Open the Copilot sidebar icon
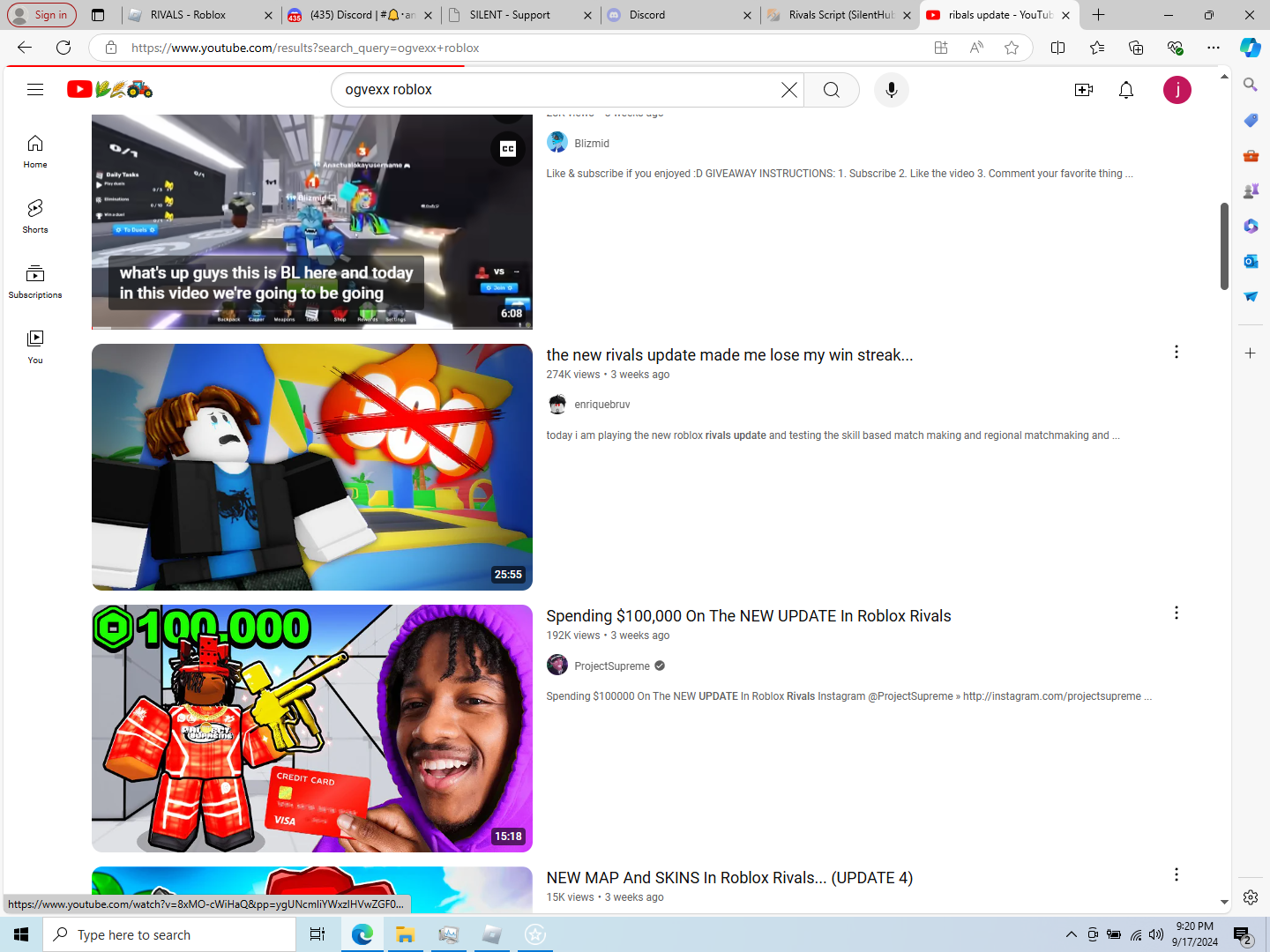Image resolution: width=1270 pixels, height=952 pixels. coord(1251,48)
